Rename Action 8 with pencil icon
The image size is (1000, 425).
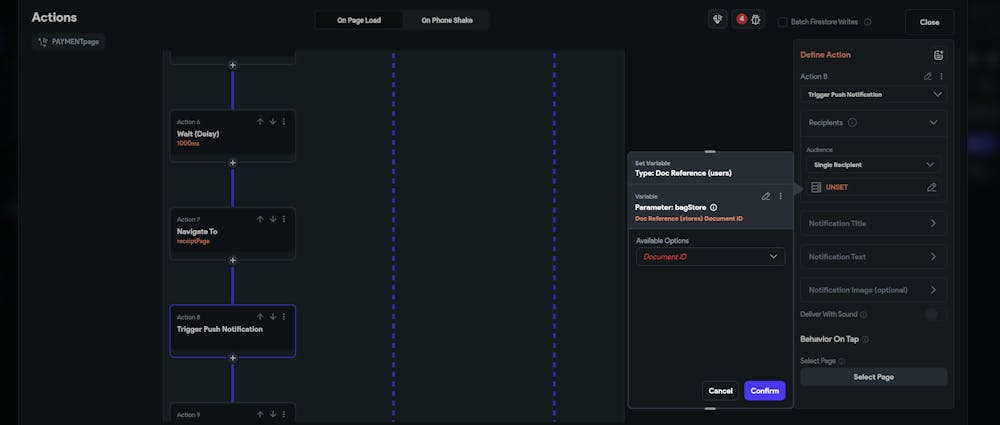[928, 77]
